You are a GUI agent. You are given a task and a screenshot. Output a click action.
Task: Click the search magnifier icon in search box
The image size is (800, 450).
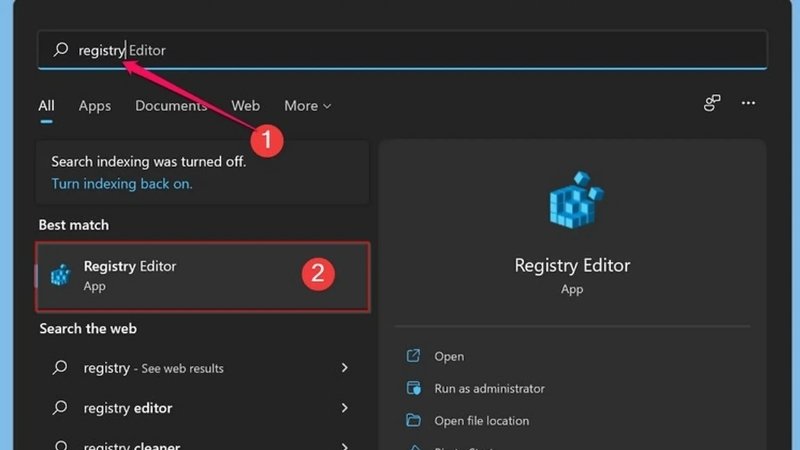click(61, 49)
